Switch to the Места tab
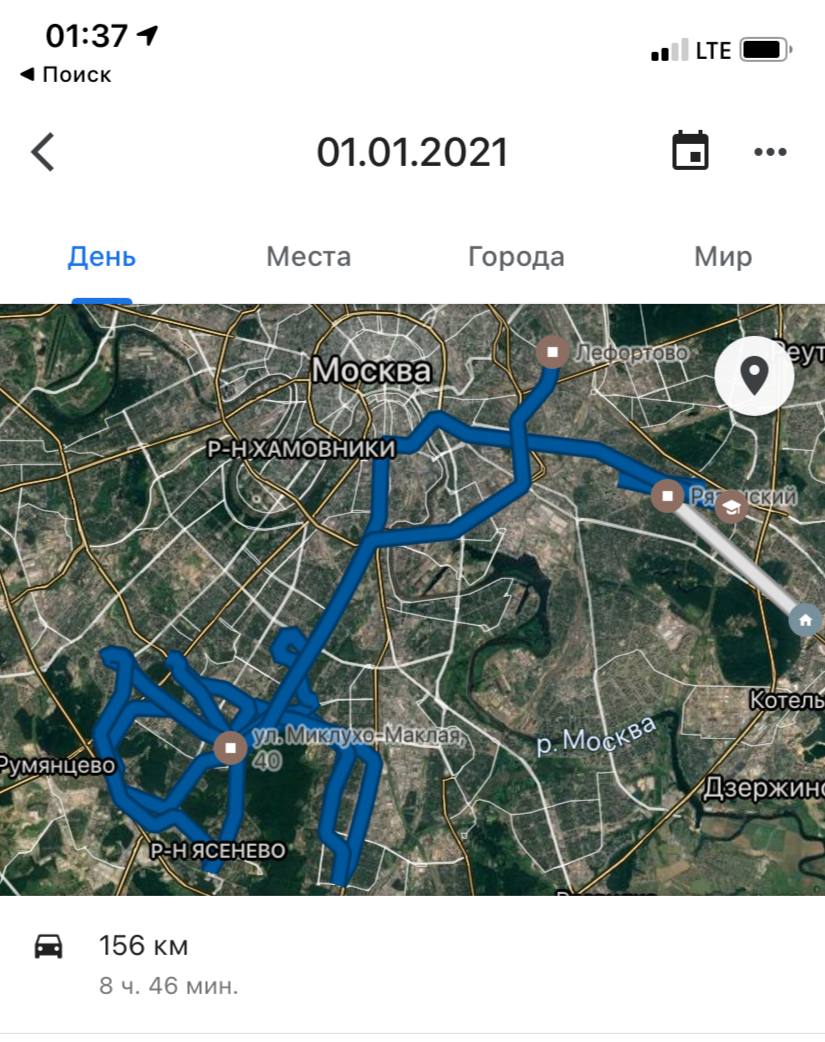Screen dimensions: 825x1042 click(x=308, y=257)
